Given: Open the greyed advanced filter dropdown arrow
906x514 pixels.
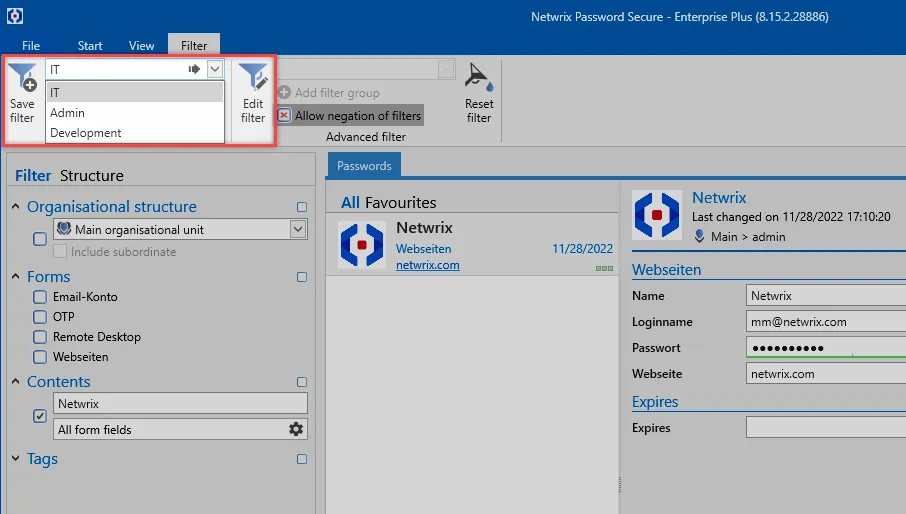Looking at the screenshot, I should click(x=445, y=69).
